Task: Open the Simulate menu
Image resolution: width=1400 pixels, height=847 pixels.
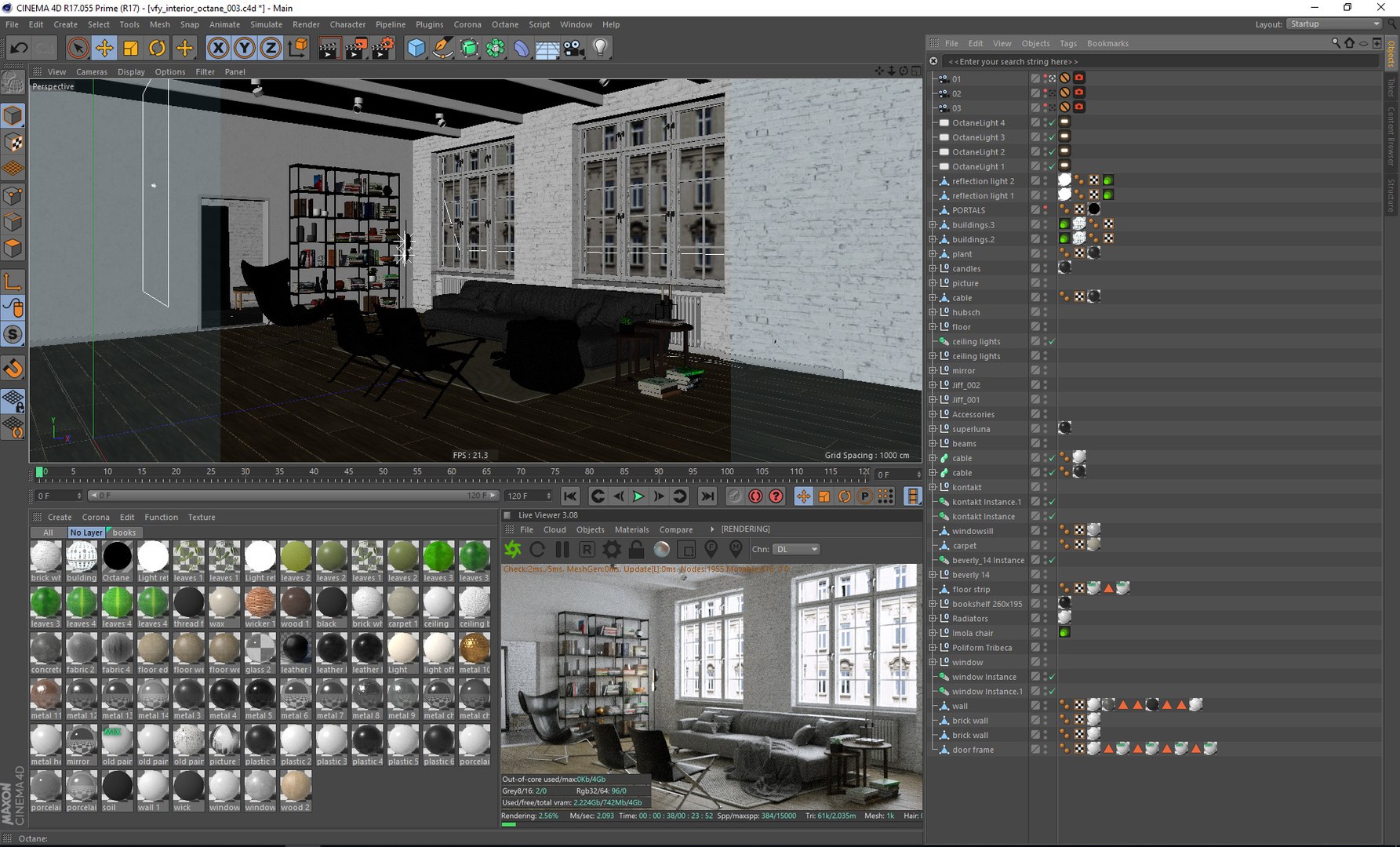Action: pos(266,24)
